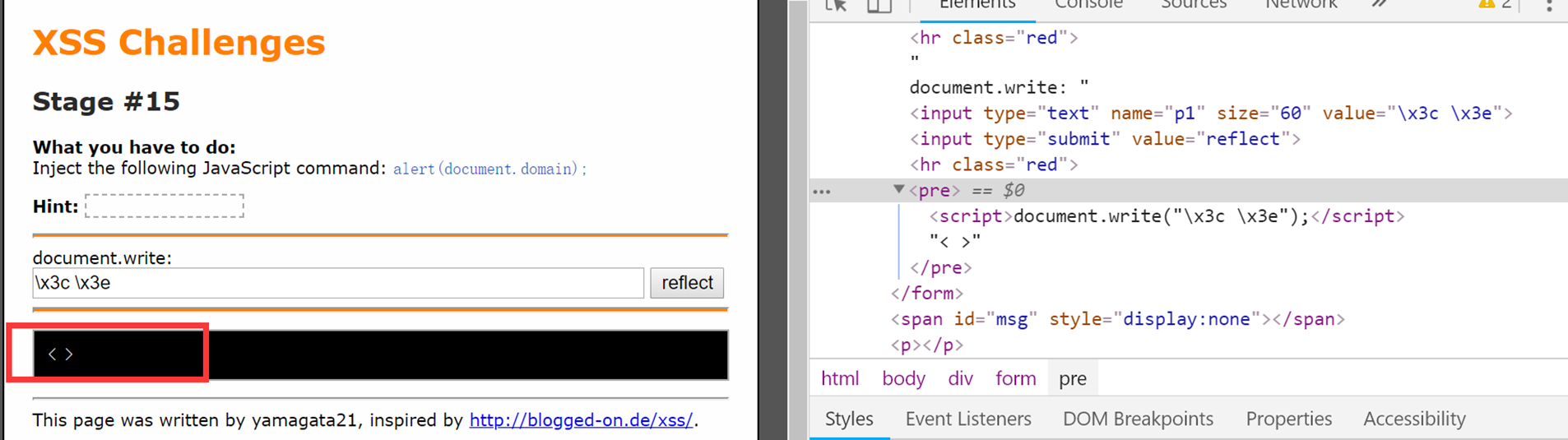This screenshot has width=1568, height=440.
Task: Show more DevTools tabs chevron
Action: point(1380,4)
